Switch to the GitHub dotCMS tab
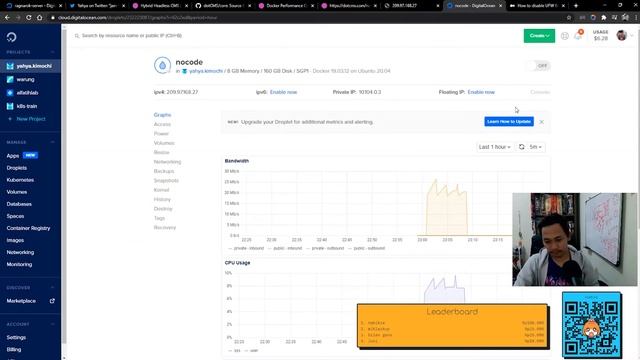Image resolution: width=640 pixels, height=360 pixels. (x=222, y=6)
